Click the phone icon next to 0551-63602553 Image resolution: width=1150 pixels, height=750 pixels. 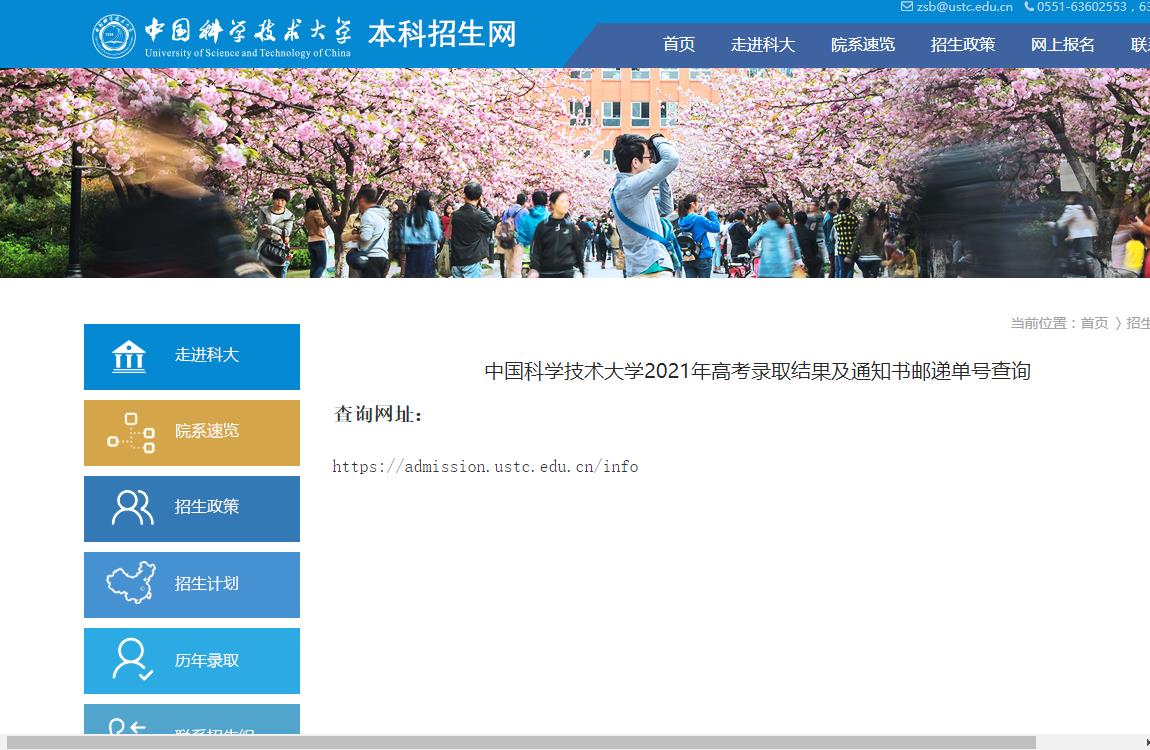pyautogui.click(x=1029, y=7)
